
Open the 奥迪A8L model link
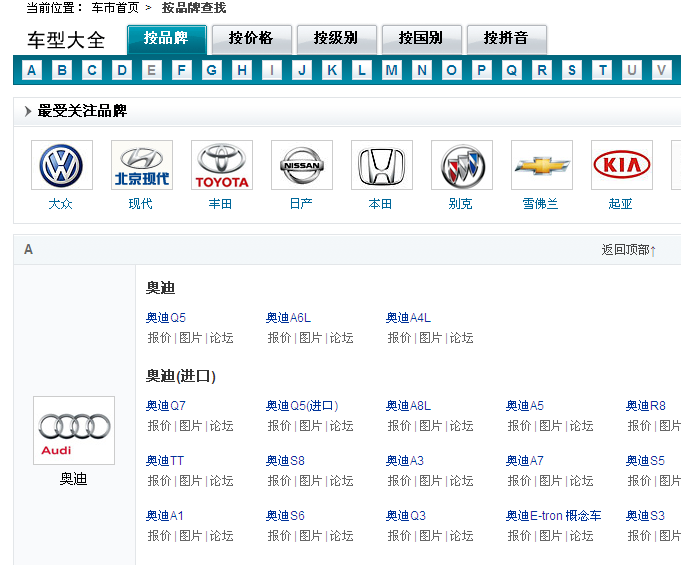click(x=408, y=406)
